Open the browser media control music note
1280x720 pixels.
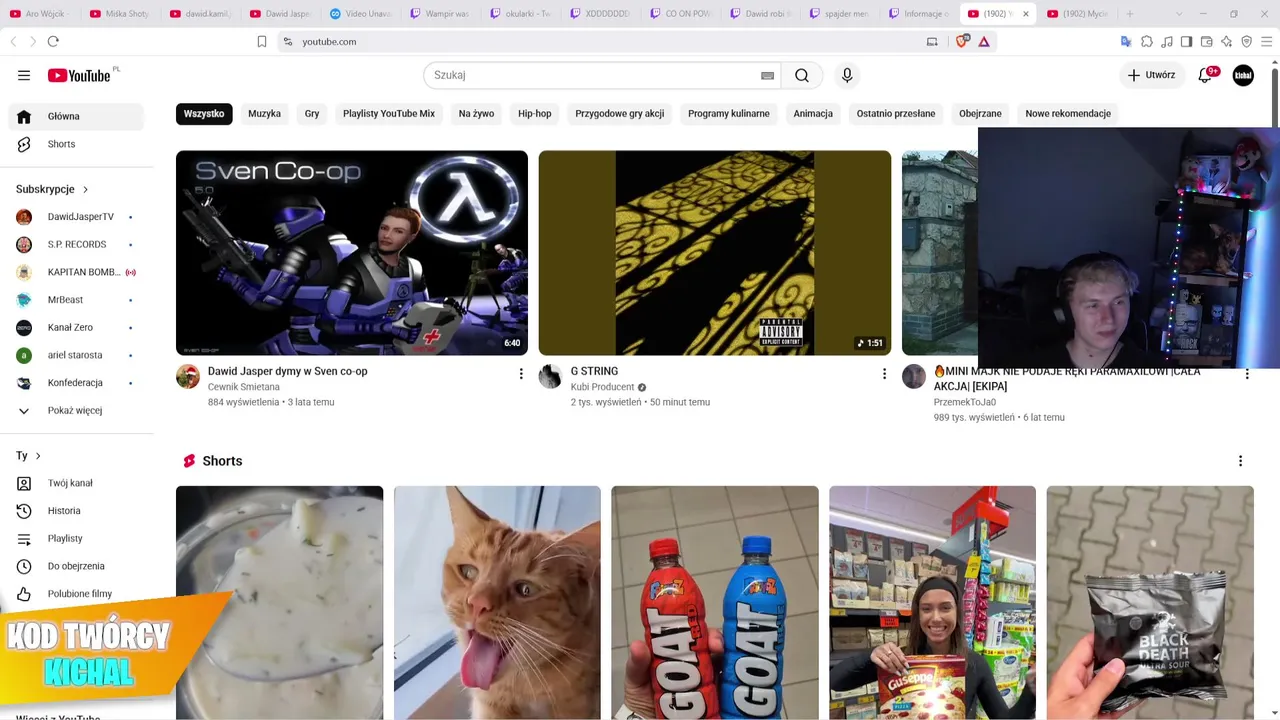1166,41
